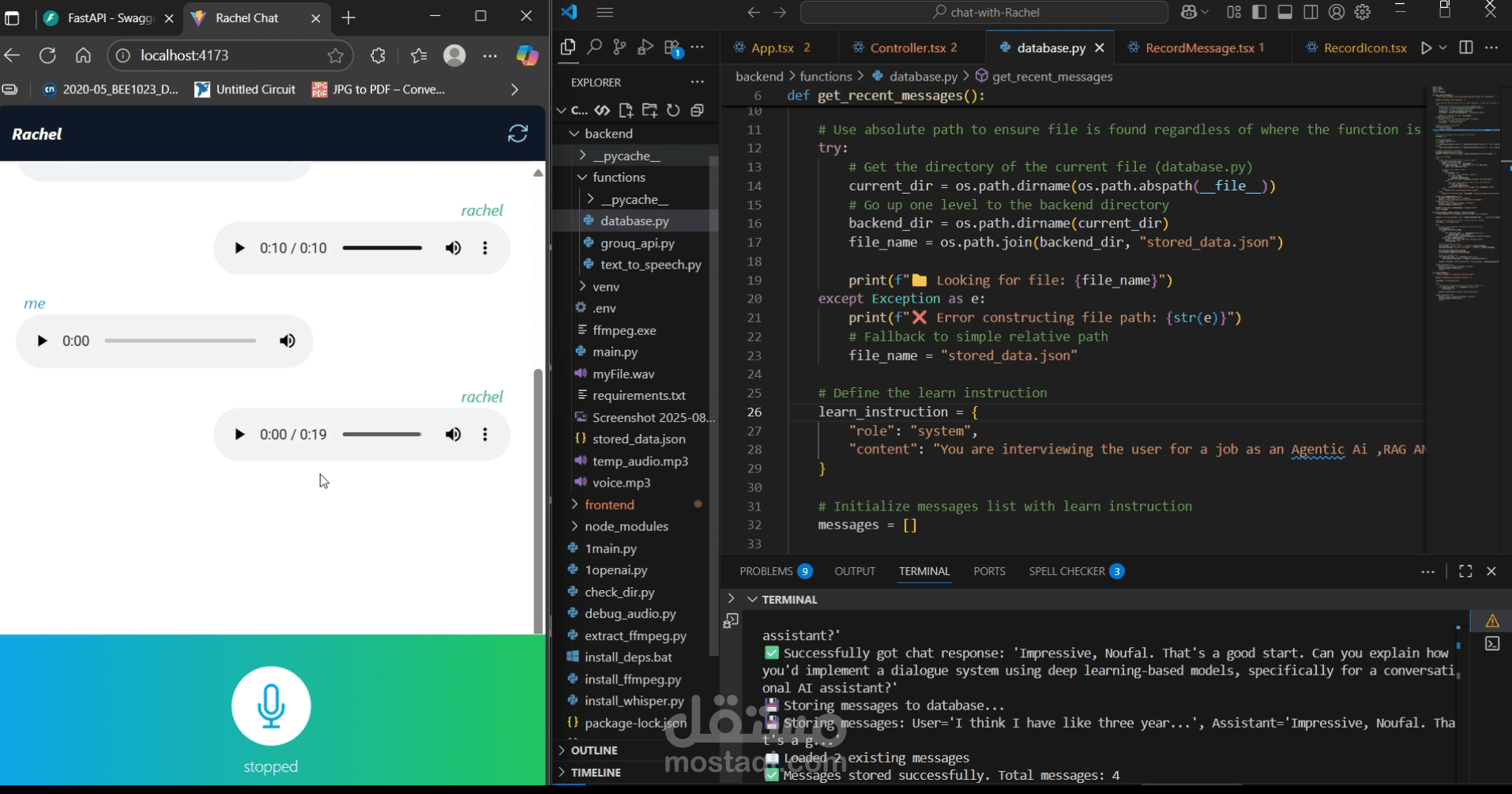Screen dimensions: 1512x794
Task: Go back in VS Code navigation history
Action: click(754, 12)
